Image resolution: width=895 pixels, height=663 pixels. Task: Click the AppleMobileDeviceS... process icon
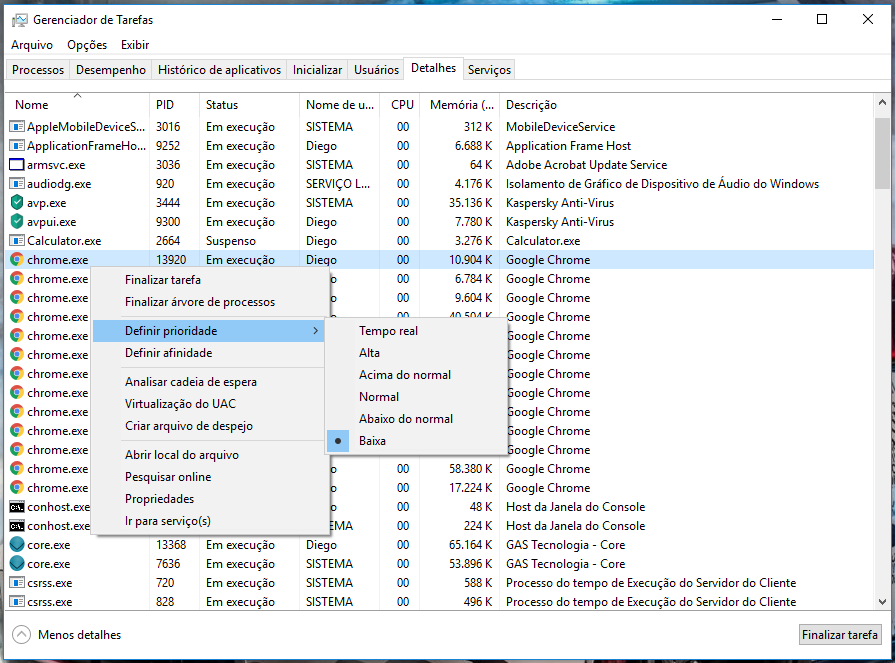click(x=17, y=127)
